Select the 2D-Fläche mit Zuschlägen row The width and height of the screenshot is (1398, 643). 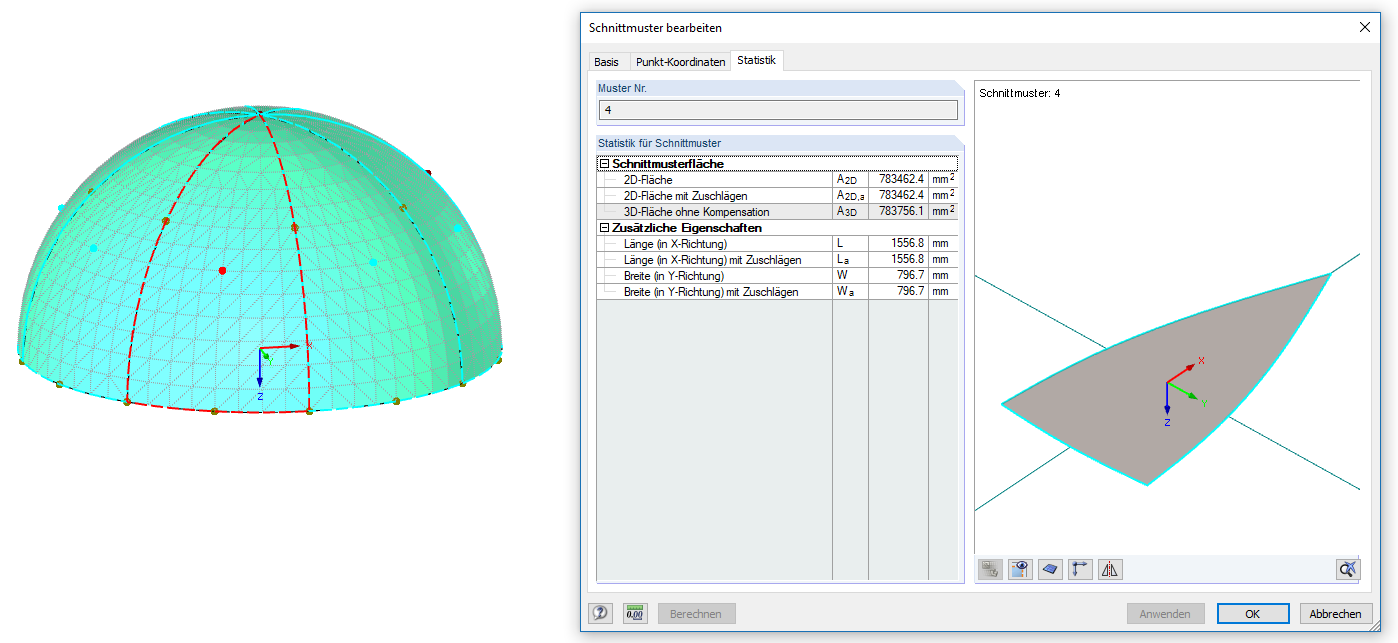(x=777, y=195)
